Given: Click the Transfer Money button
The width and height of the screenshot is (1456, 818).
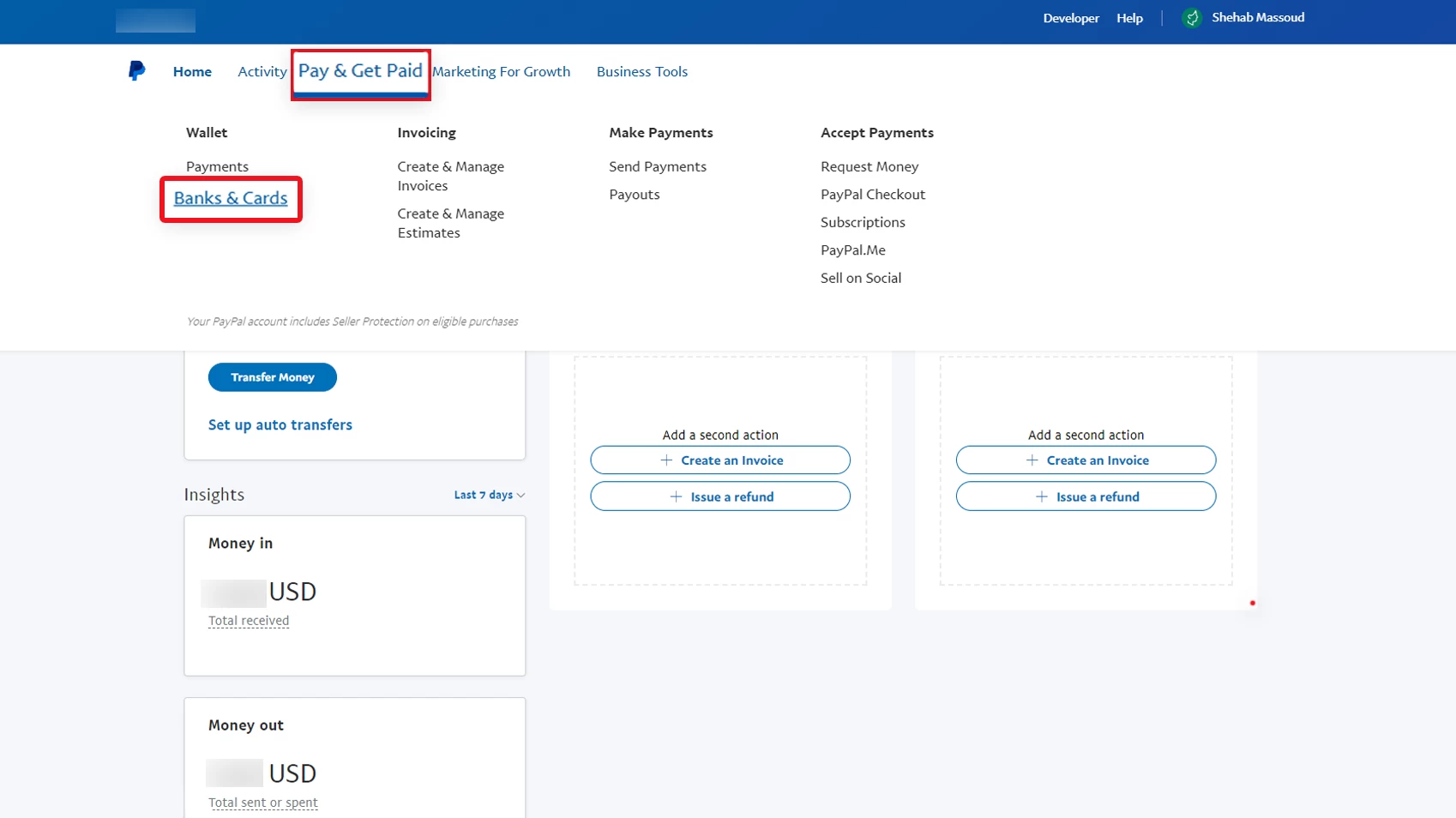Looking at the screenshot, I should click(273, 377).
